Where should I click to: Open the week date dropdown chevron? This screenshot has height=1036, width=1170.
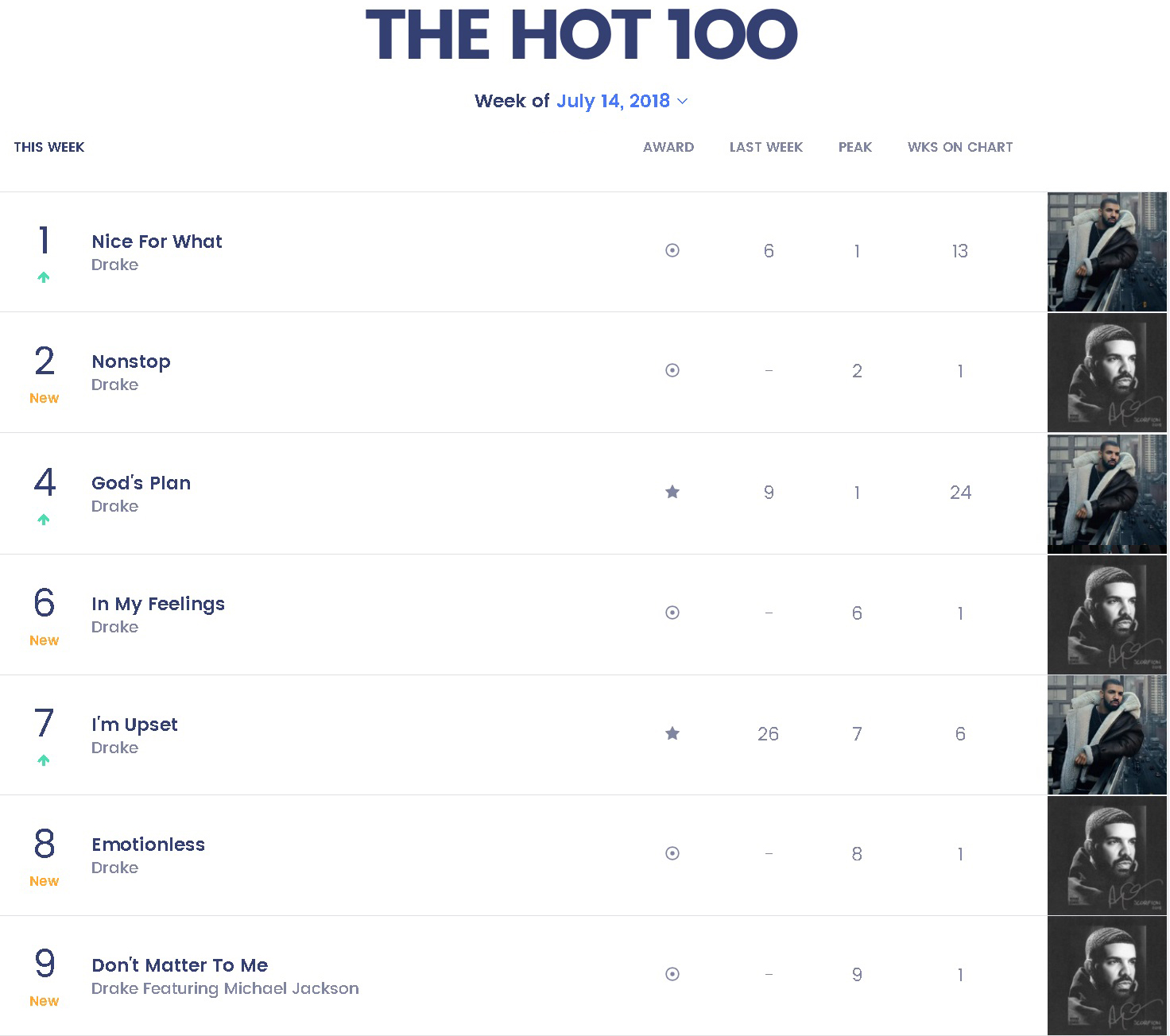683,101
